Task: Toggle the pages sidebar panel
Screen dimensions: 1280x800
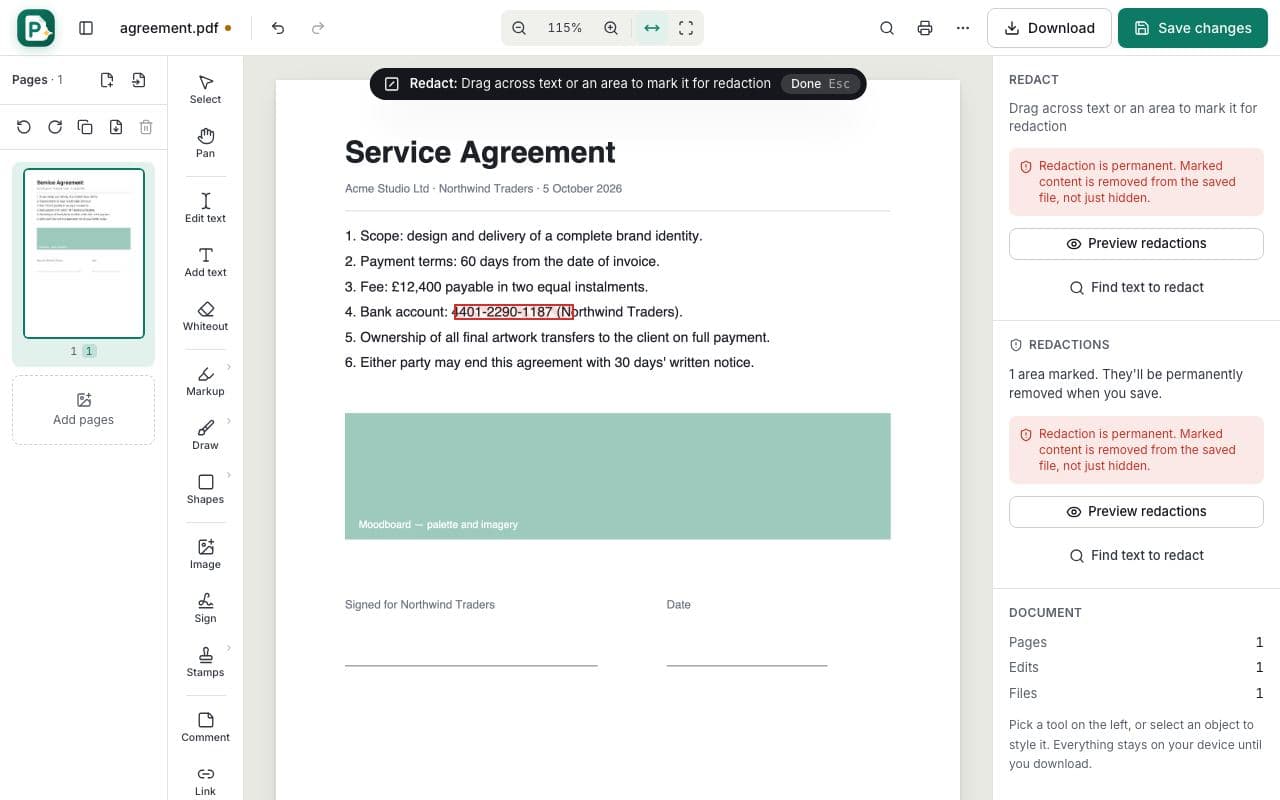Action: 86,28
